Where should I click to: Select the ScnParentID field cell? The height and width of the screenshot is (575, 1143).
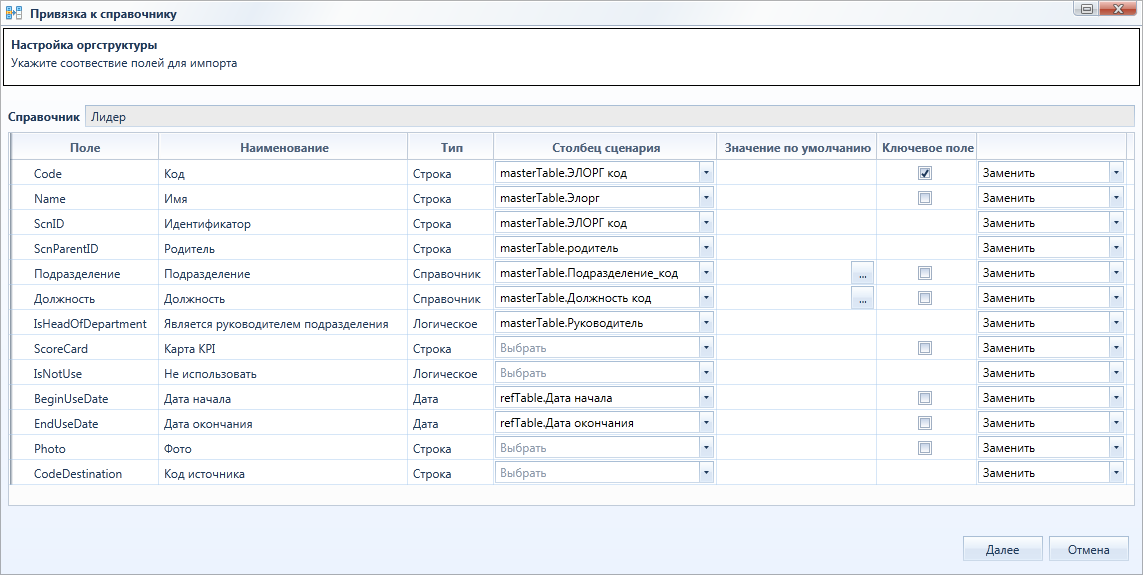[x=85, y=249]
